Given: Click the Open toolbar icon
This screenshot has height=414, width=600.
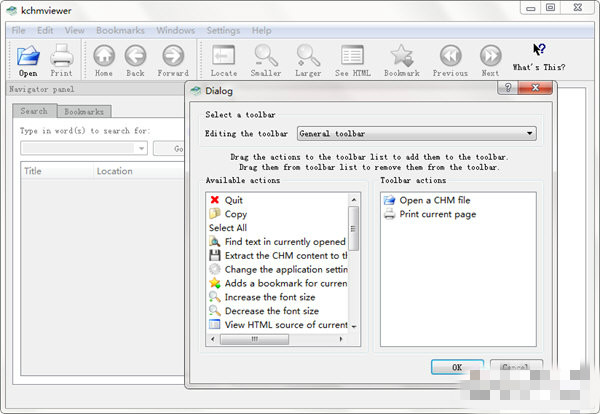Looking at the screenshot, I should pos(28,59).
